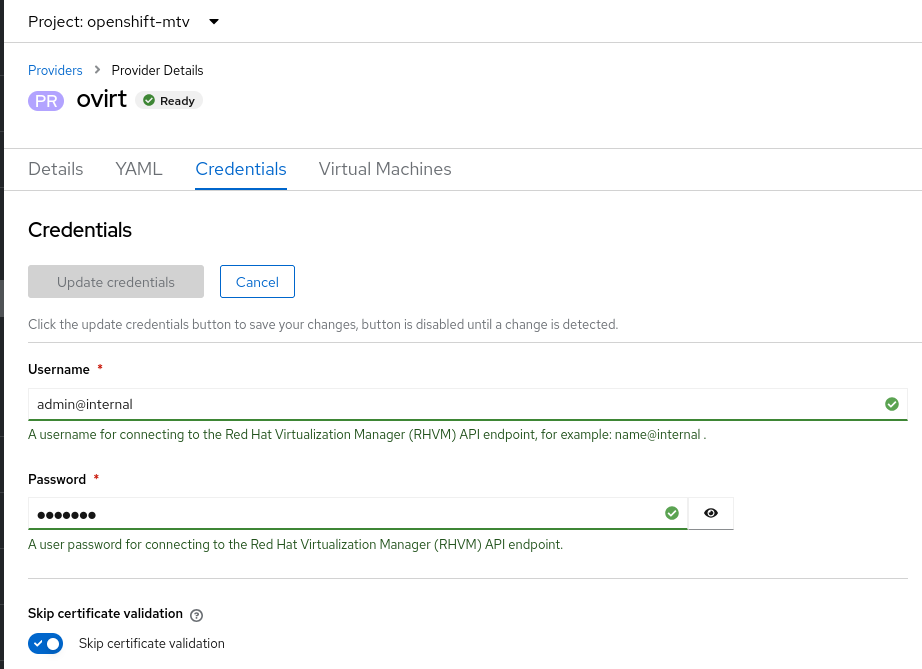Toggle the Skip certificate validation switch
The height and width of the screenshot is (669, 922).
[46, 643]
